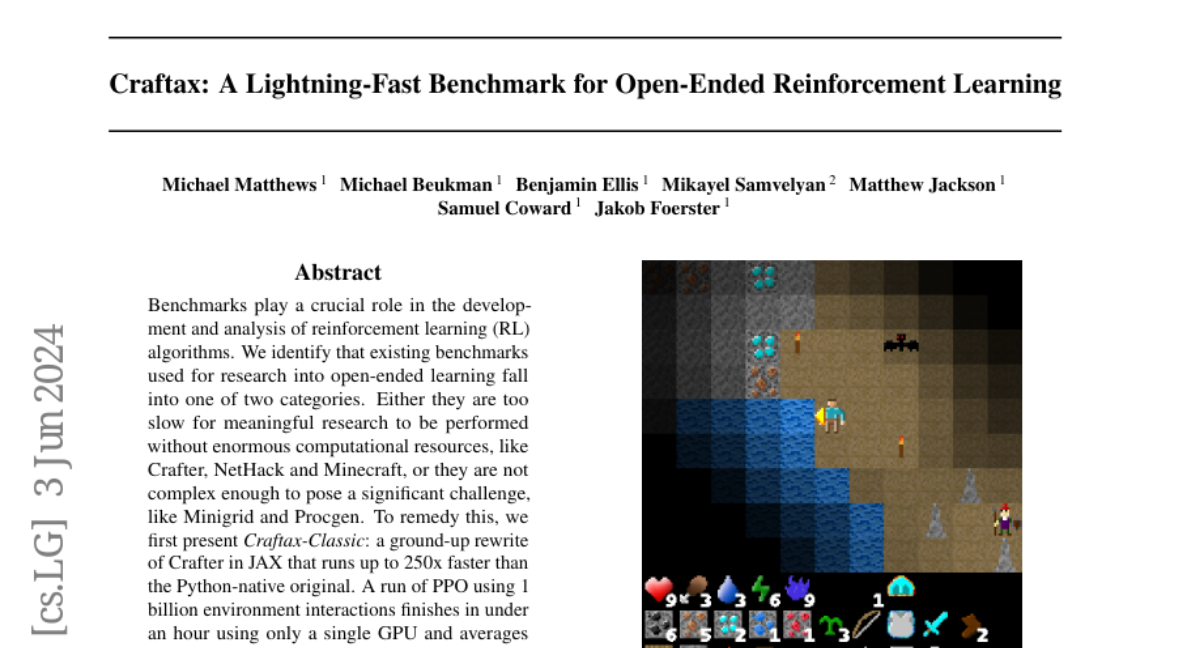
Task: Select the diamond helmet icon in inventory
Action: point(900,589)
